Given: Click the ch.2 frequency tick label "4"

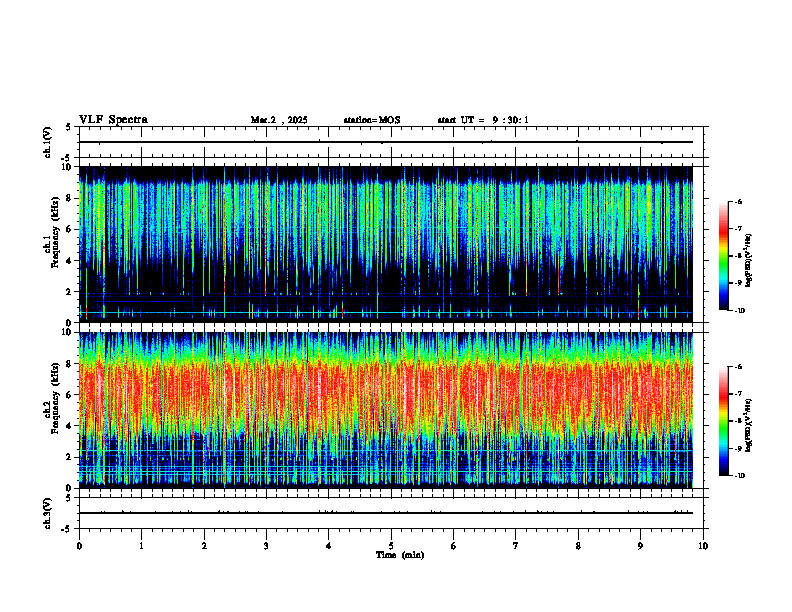Looking at the screenshot, I should (x=70, y=426).
